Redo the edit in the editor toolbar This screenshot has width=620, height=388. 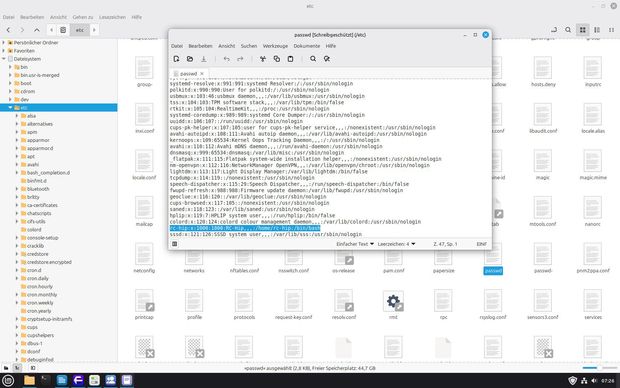pyautogui.click(x=240, y=59)
